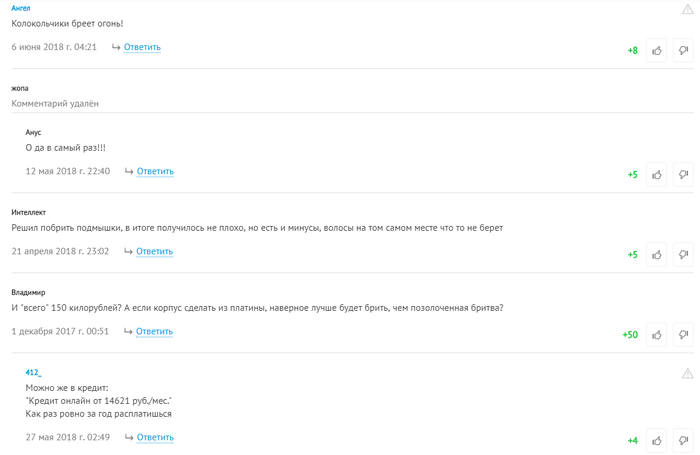Upvote Интеллект's comment about подмышки
Screen dimensions: 700x455
pyautogui.click(x=657, y=254)
